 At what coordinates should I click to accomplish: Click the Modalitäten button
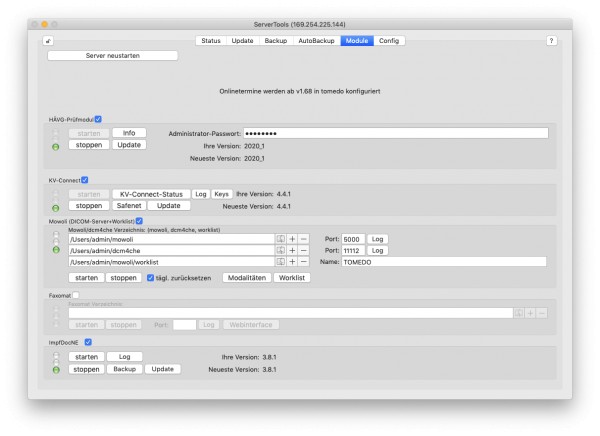click(247, 278)
